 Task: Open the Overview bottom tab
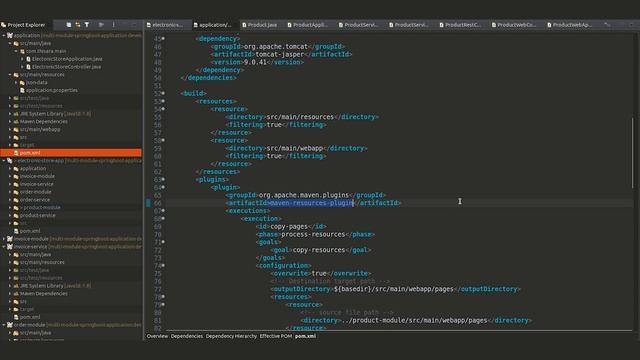[157, 336]
